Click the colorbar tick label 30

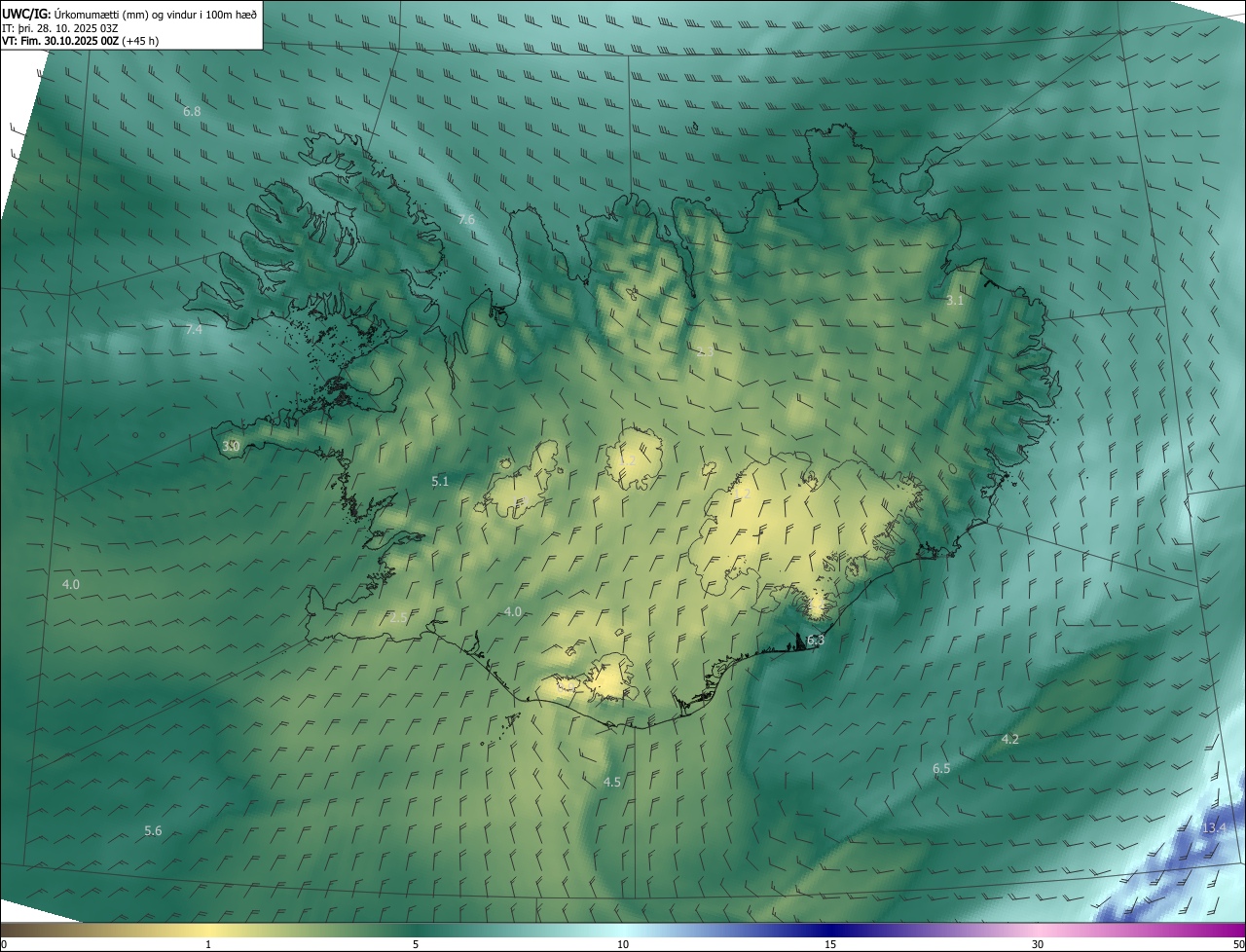point(1038,944)
